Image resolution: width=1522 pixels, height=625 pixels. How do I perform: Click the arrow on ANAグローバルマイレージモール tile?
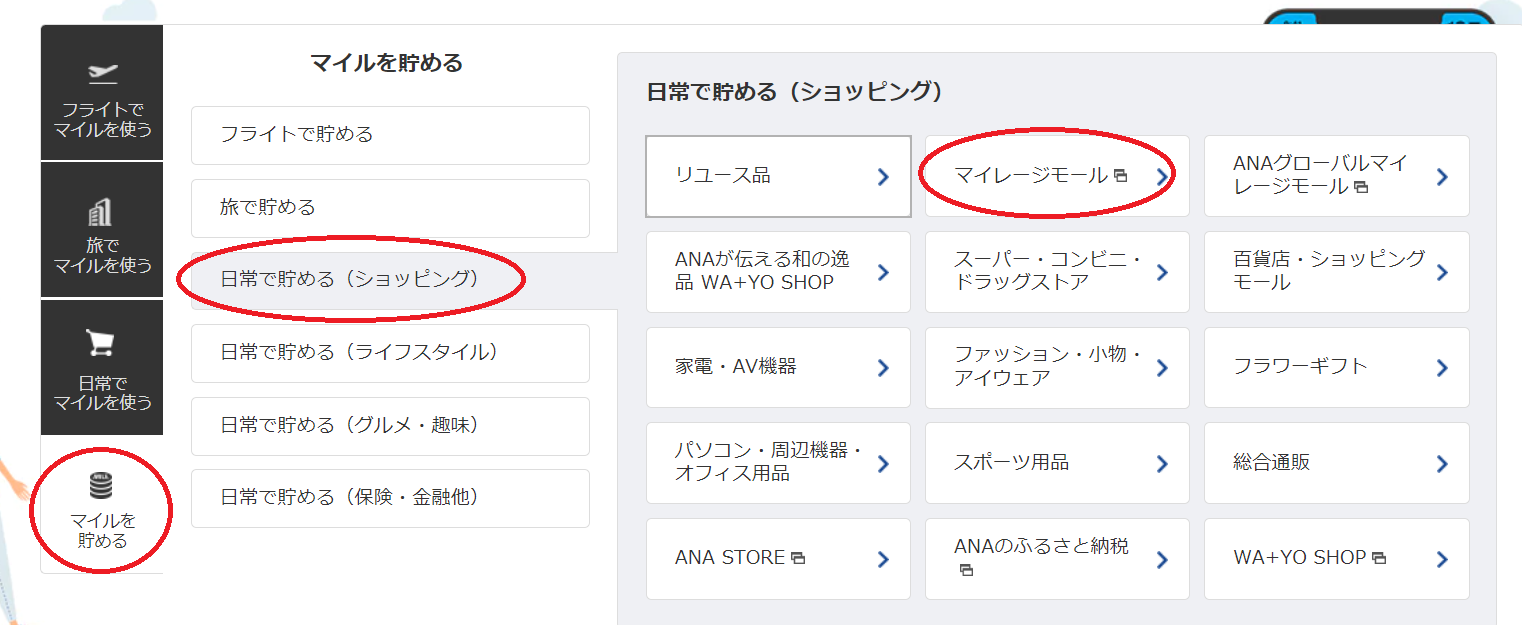pos(1441,177)
